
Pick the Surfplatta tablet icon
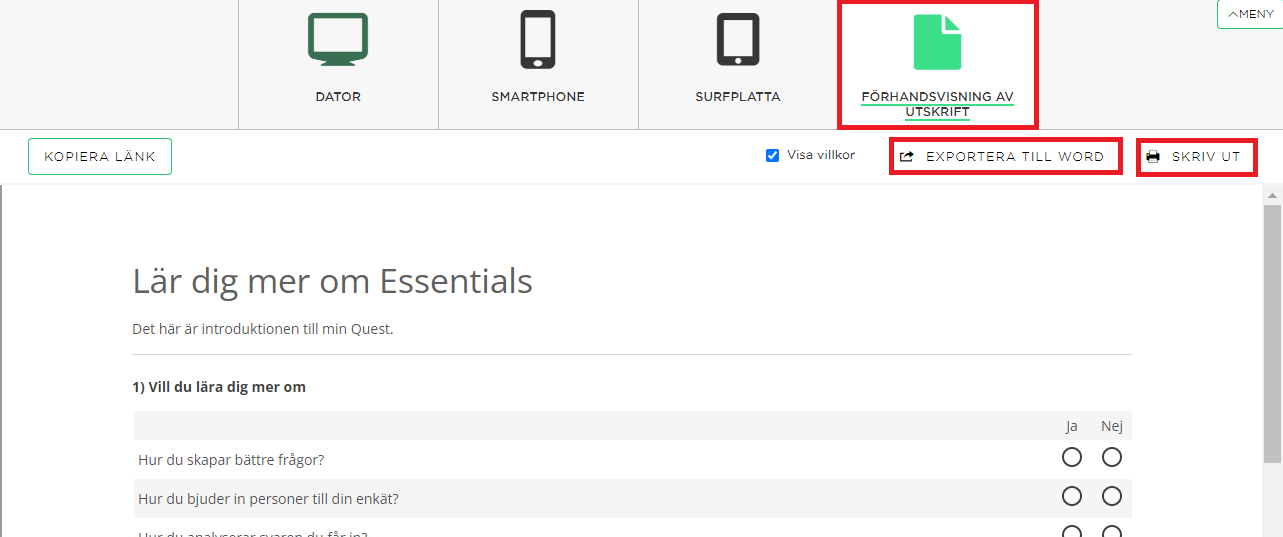point(738,40)
